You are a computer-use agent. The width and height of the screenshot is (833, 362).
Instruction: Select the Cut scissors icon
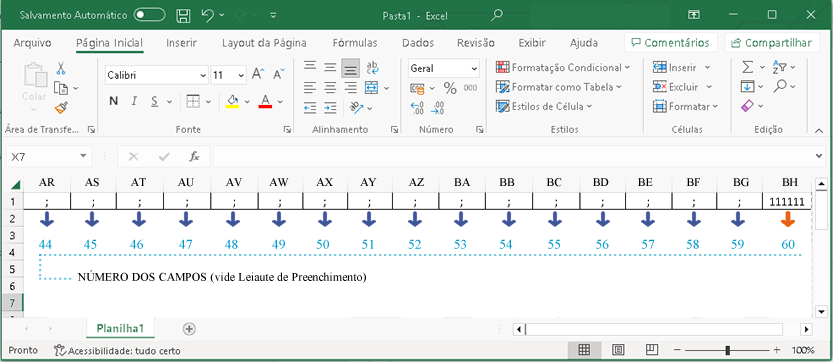pyautogui.click(x=61, y=69)
